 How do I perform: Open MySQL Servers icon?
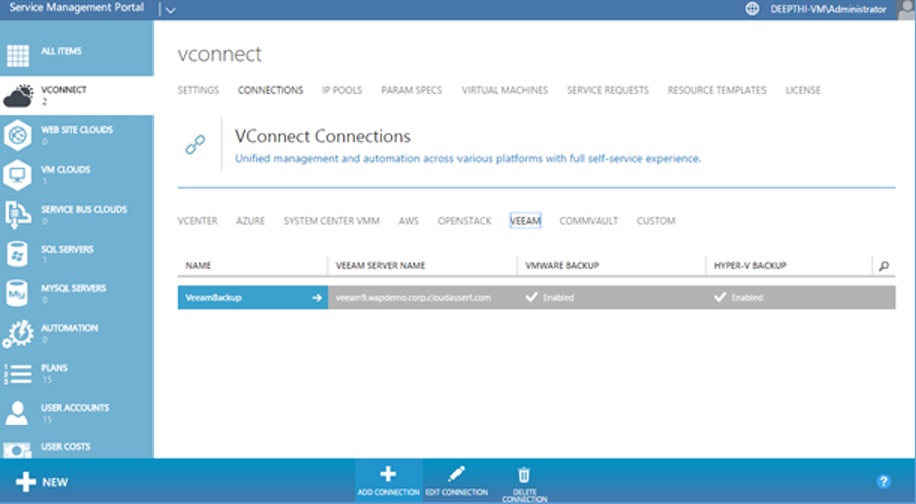(x=17, y=294)
